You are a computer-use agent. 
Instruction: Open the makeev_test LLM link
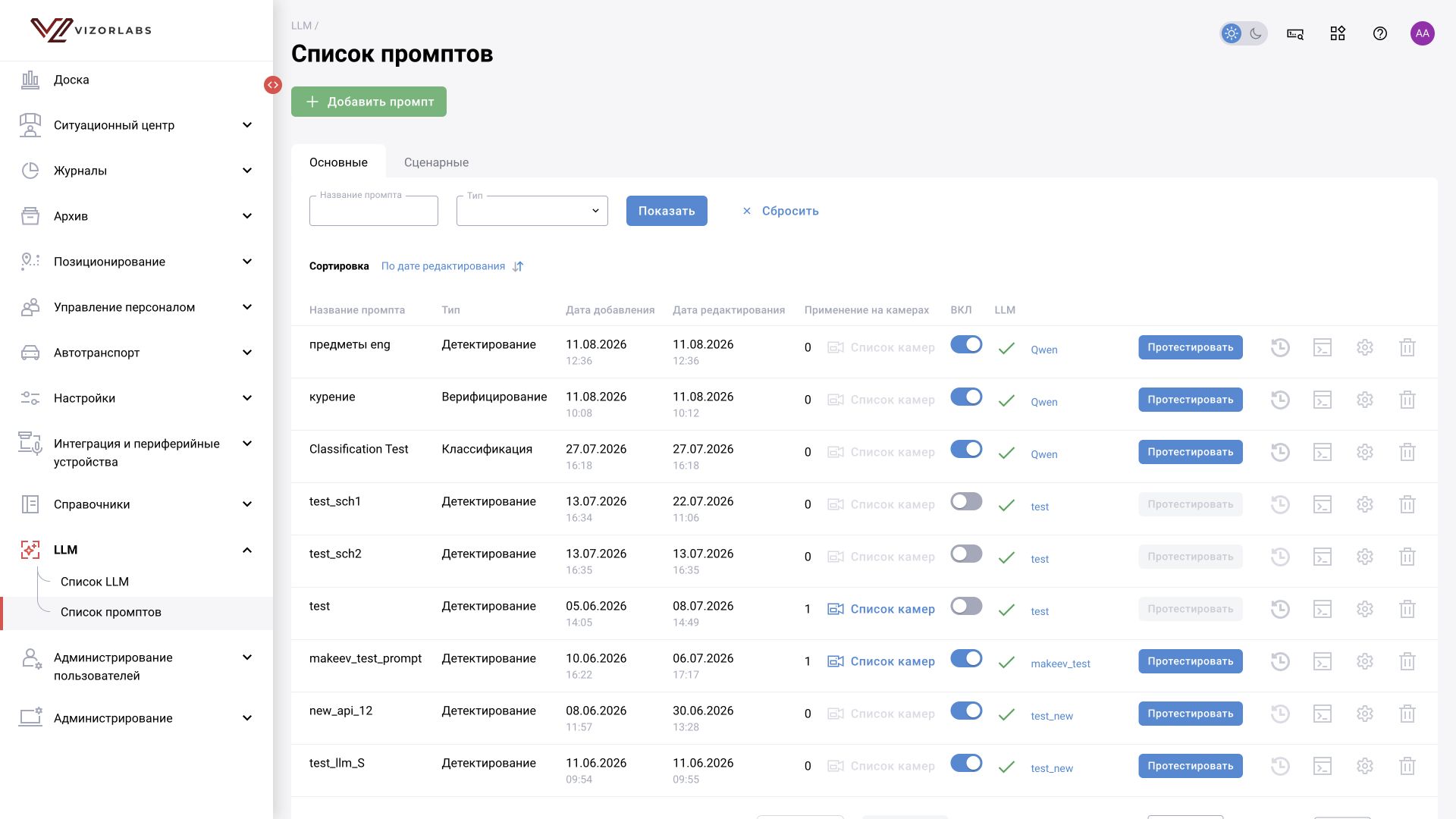pos(1060,664)
